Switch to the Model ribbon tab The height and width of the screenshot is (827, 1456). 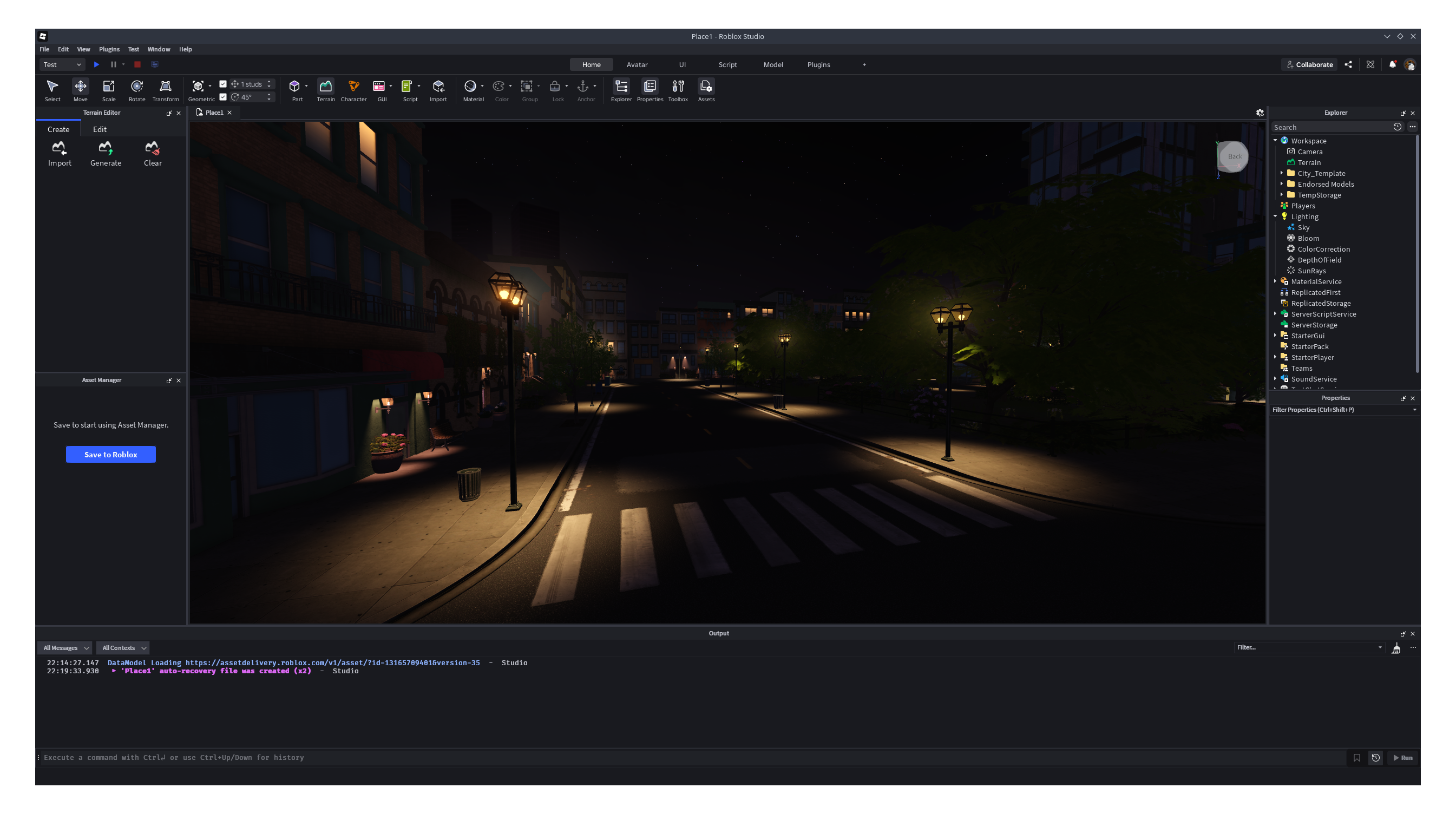[773, 65]
